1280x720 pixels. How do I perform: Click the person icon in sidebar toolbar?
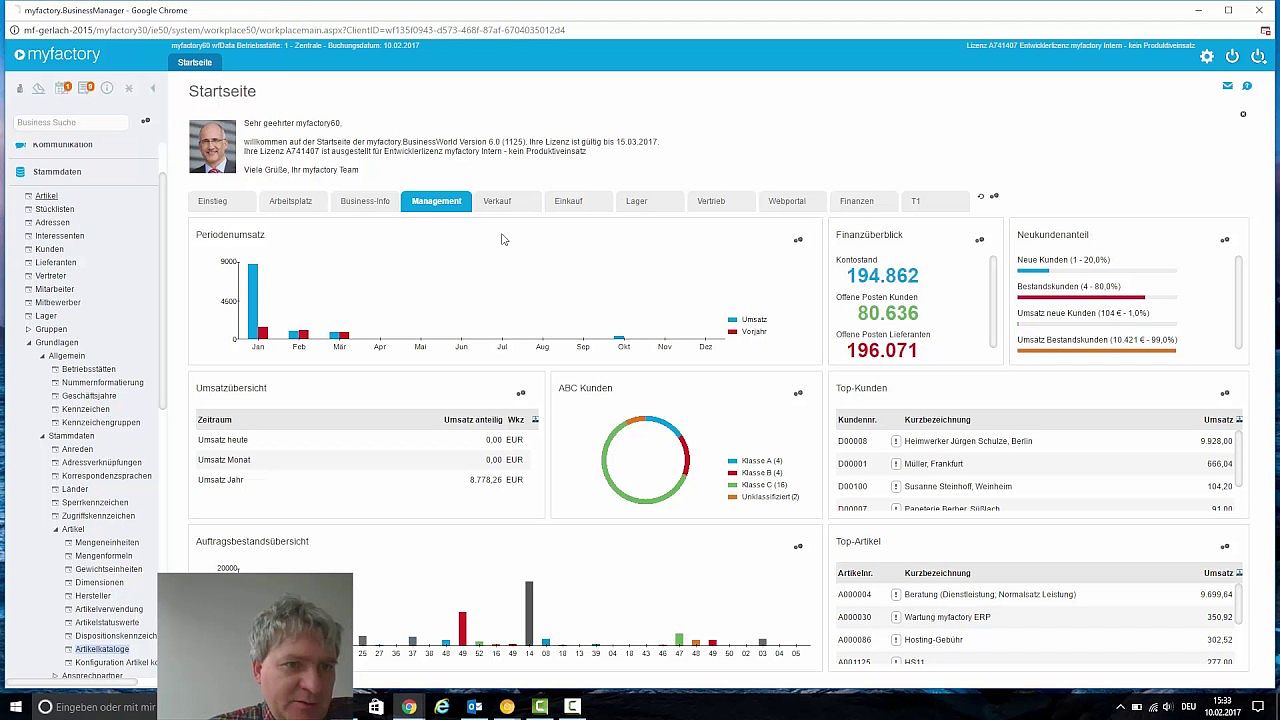tap(19, 88)
